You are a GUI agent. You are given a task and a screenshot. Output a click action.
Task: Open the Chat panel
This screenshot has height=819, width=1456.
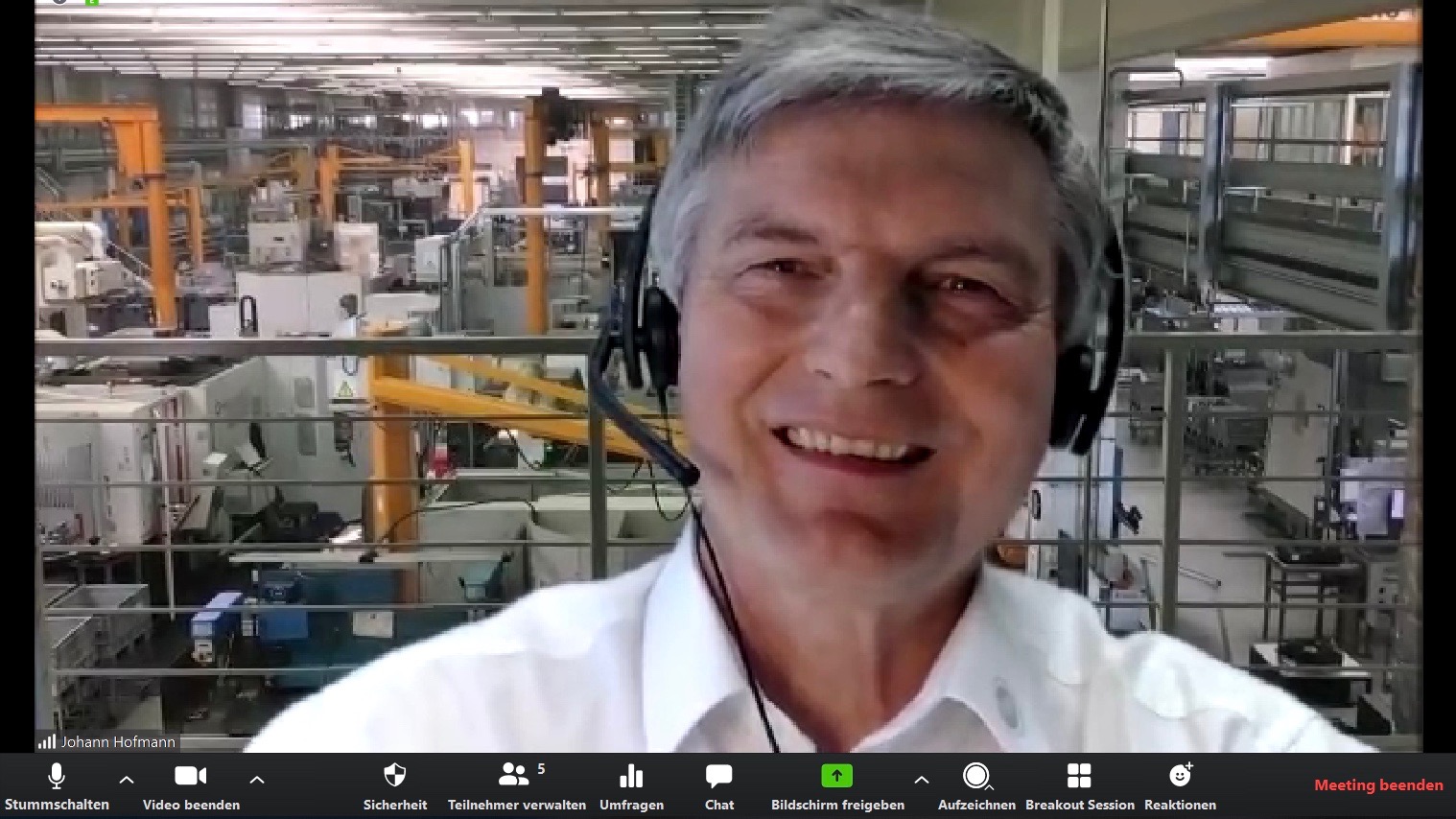(x=719, y=786)
